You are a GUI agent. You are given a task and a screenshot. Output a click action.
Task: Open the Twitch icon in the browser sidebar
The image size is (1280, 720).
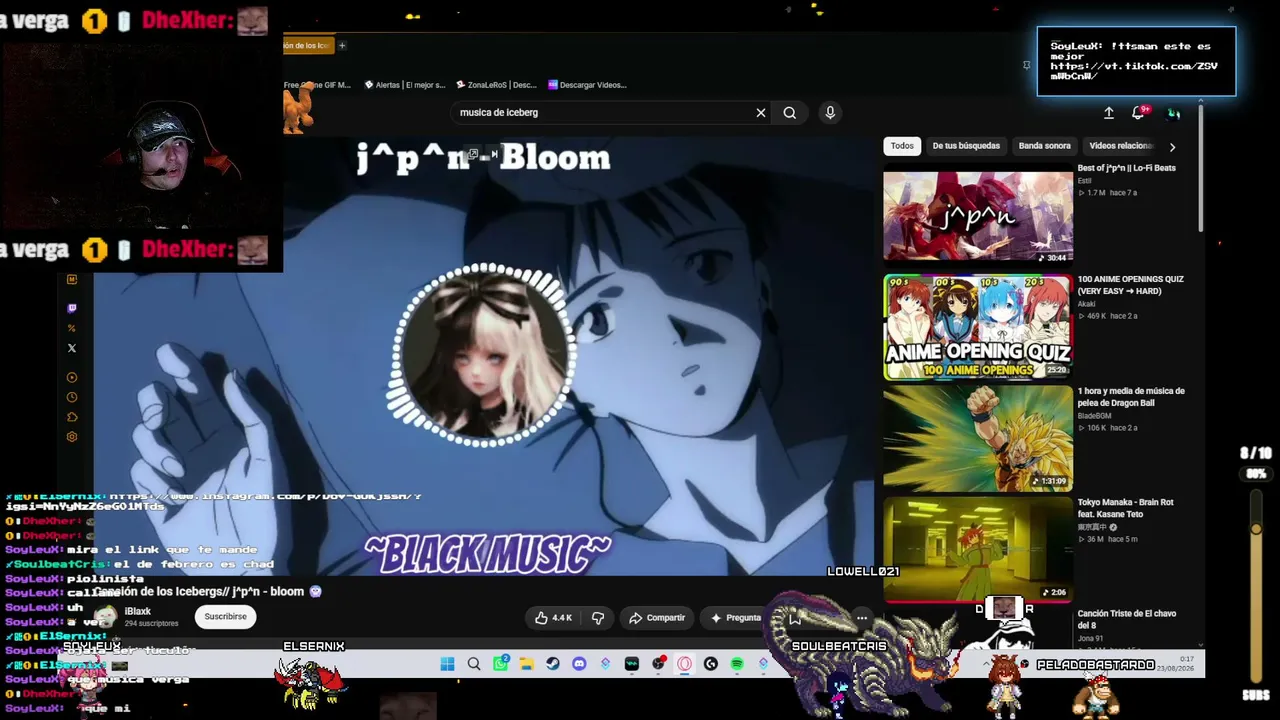coord(72,309)
